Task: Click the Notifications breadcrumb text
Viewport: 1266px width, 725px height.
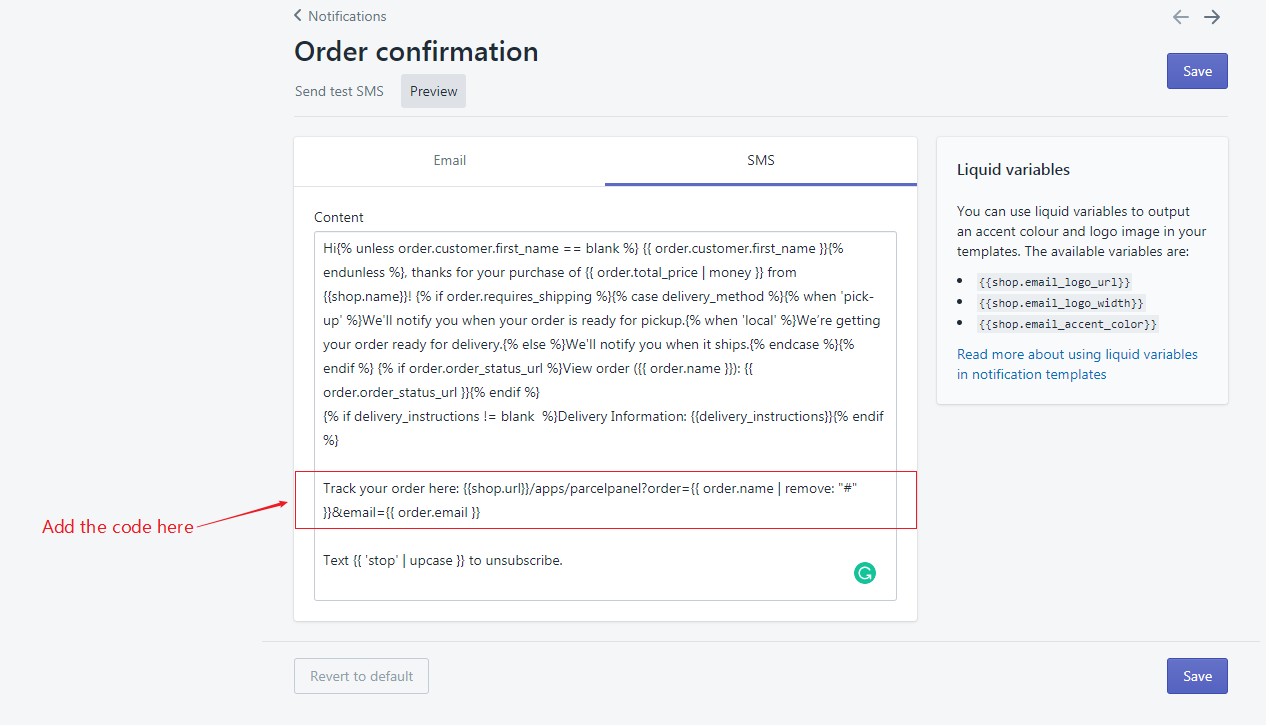Action: pos(347,16)
